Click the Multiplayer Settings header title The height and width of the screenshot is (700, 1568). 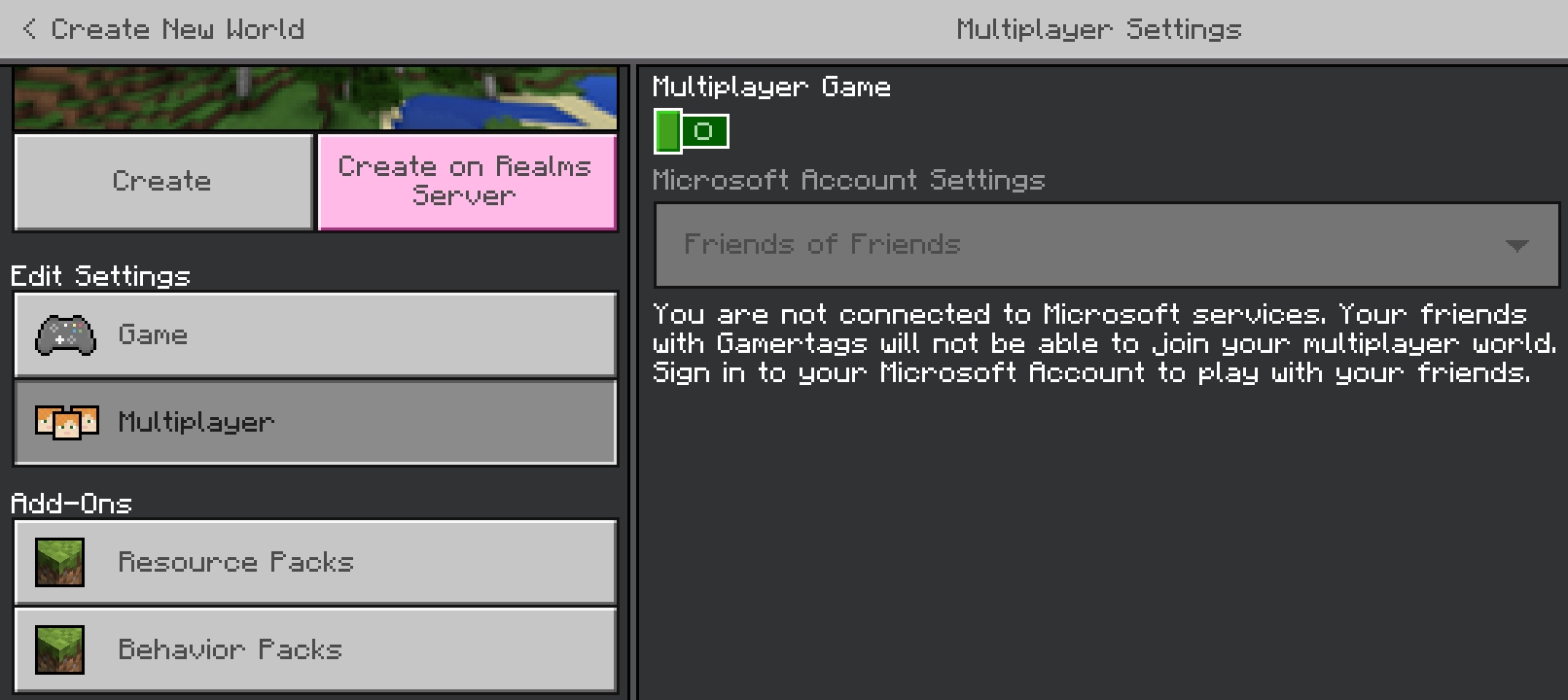(x=1099, y=29)
